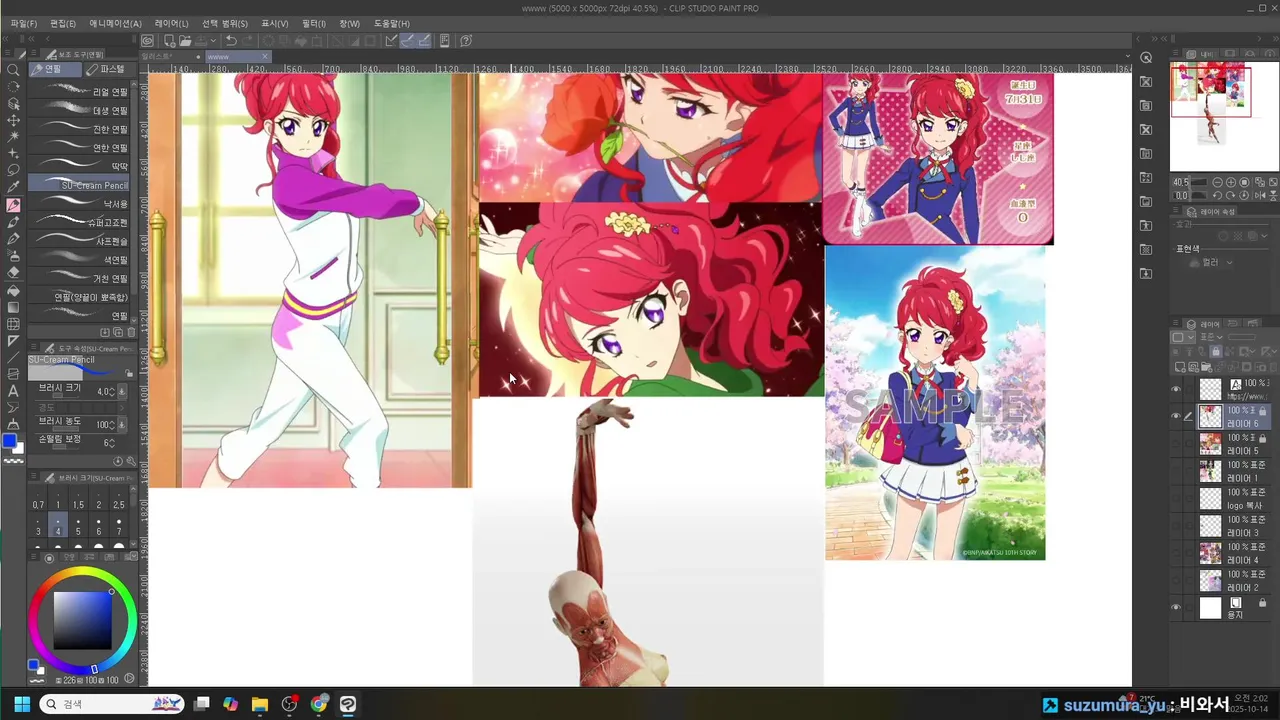Click the color wheel saturation square
Image resolution: width=1280 pixels, height=720 pixels.
[82, 620]
